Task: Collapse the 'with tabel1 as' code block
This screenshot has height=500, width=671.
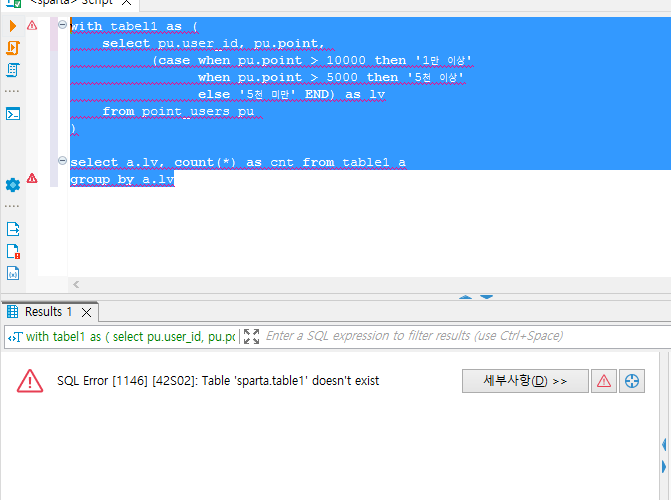Action: 62,24
